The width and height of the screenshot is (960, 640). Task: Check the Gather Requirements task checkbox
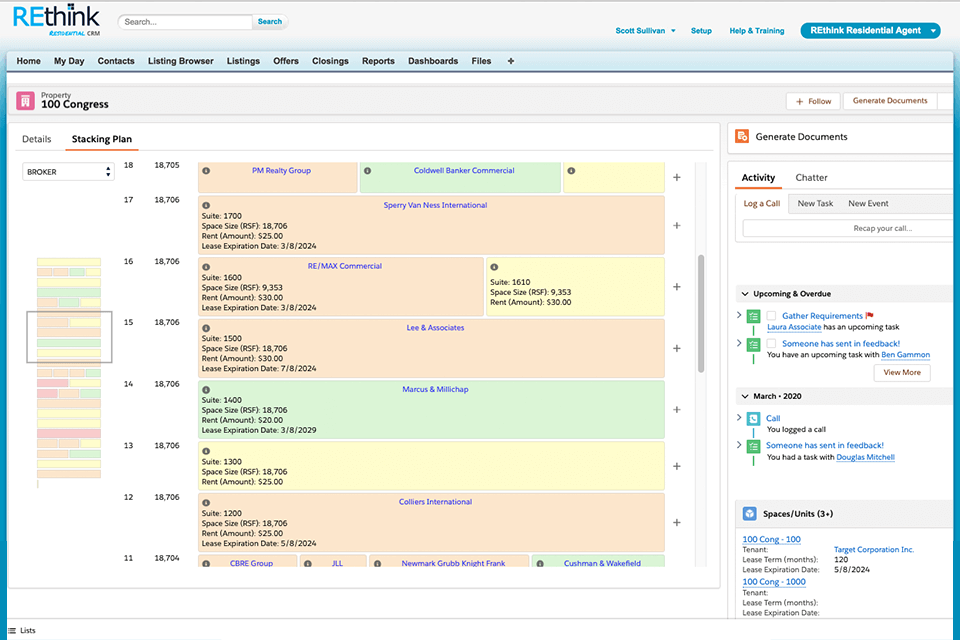pyautogui.click(x=771, y=316)
